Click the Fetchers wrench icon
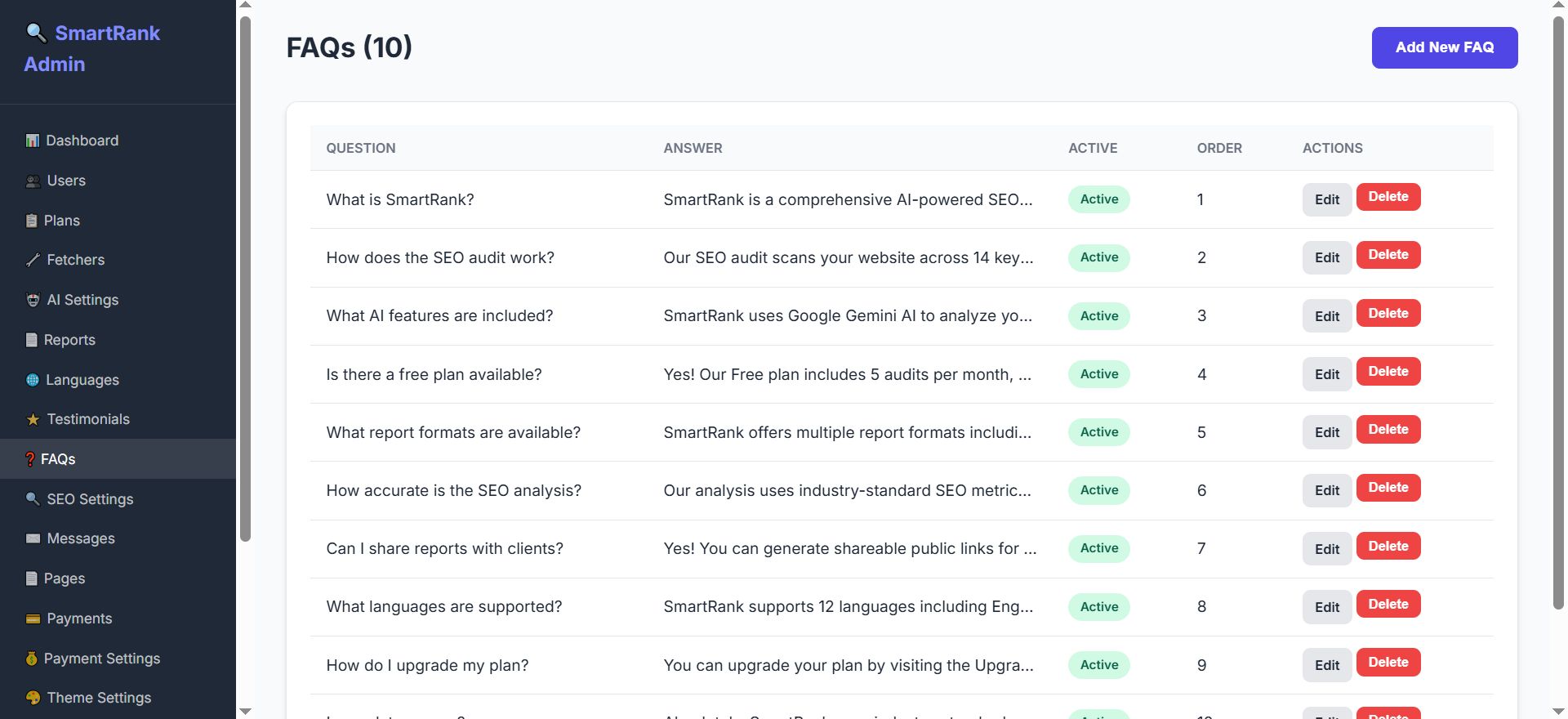1568x719 pixels. coord(33,260)
